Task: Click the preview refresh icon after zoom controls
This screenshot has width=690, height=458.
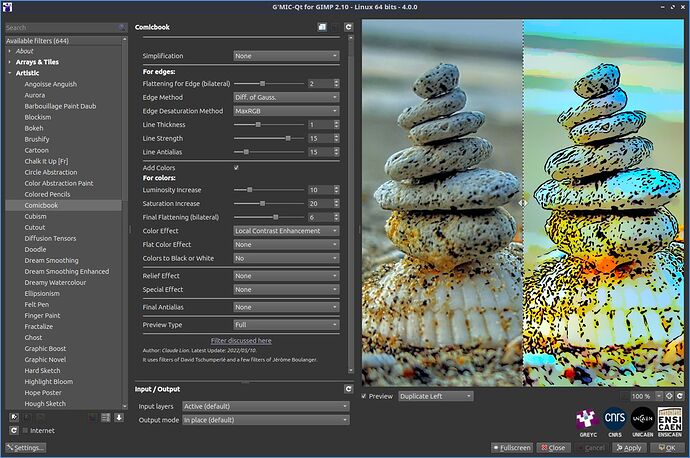Action: click(680, 396)
